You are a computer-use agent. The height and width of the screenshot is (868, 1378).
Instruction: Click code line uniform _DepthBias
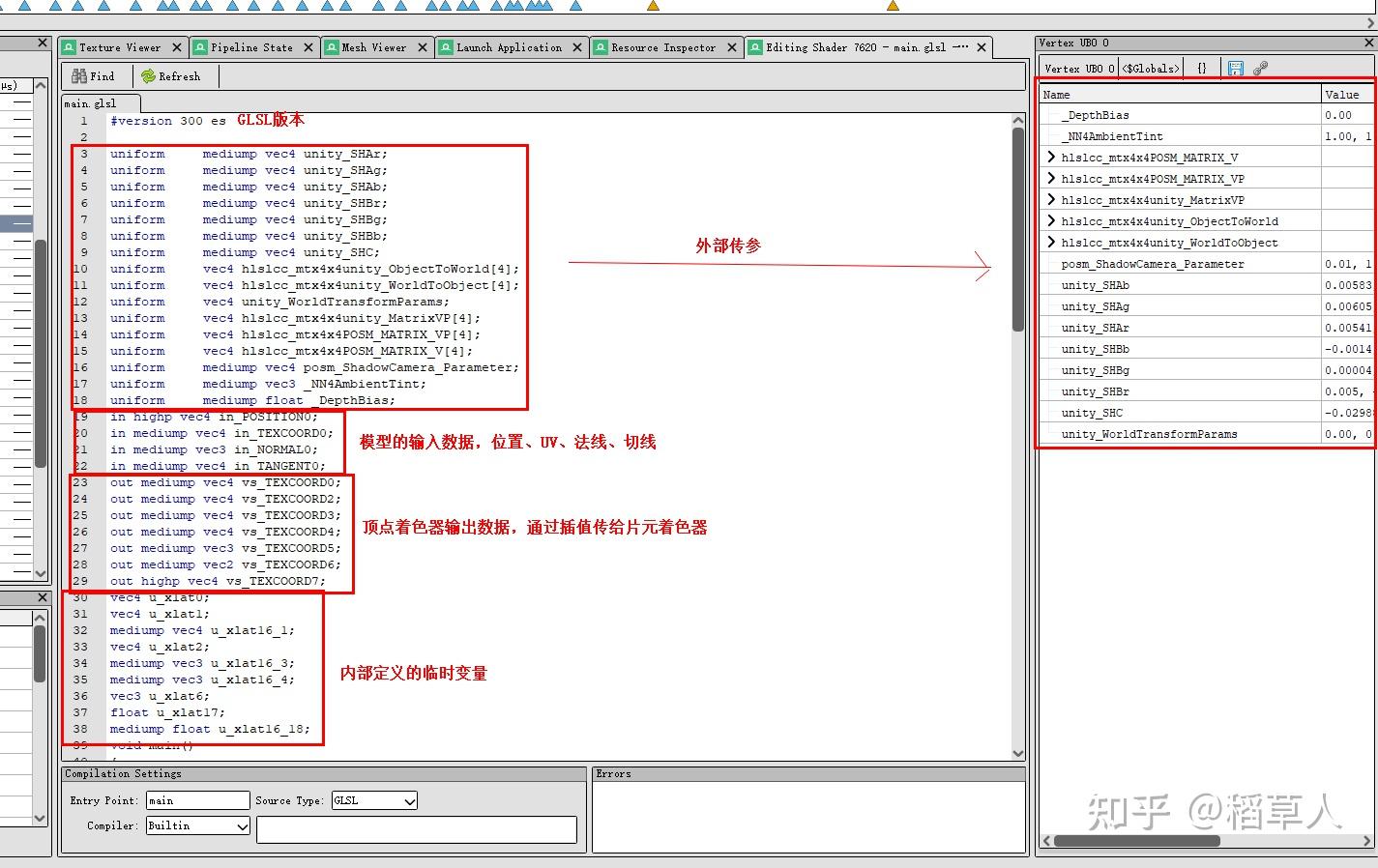click(252, 400)
